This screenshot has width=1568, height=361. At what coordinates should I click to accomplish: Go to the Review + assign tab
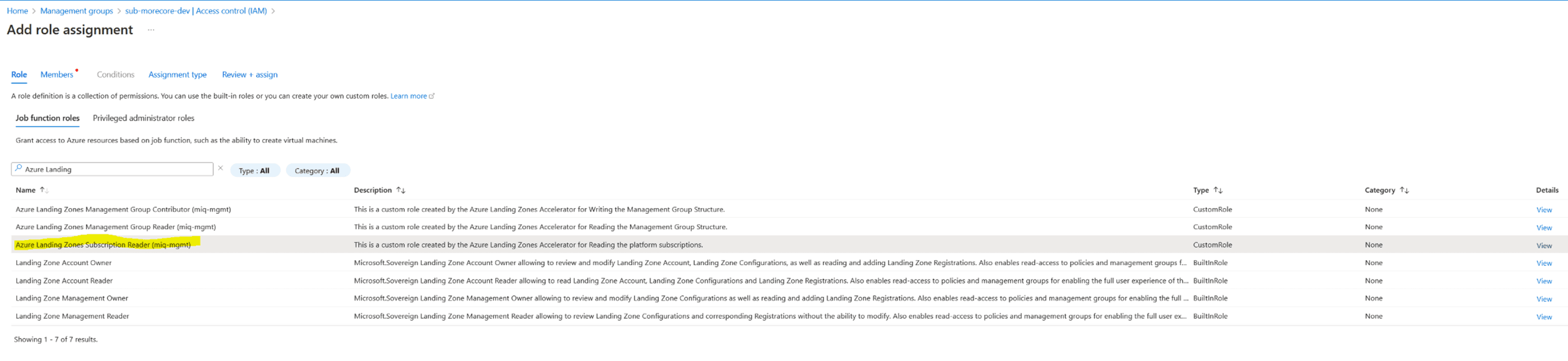[249, 75]
